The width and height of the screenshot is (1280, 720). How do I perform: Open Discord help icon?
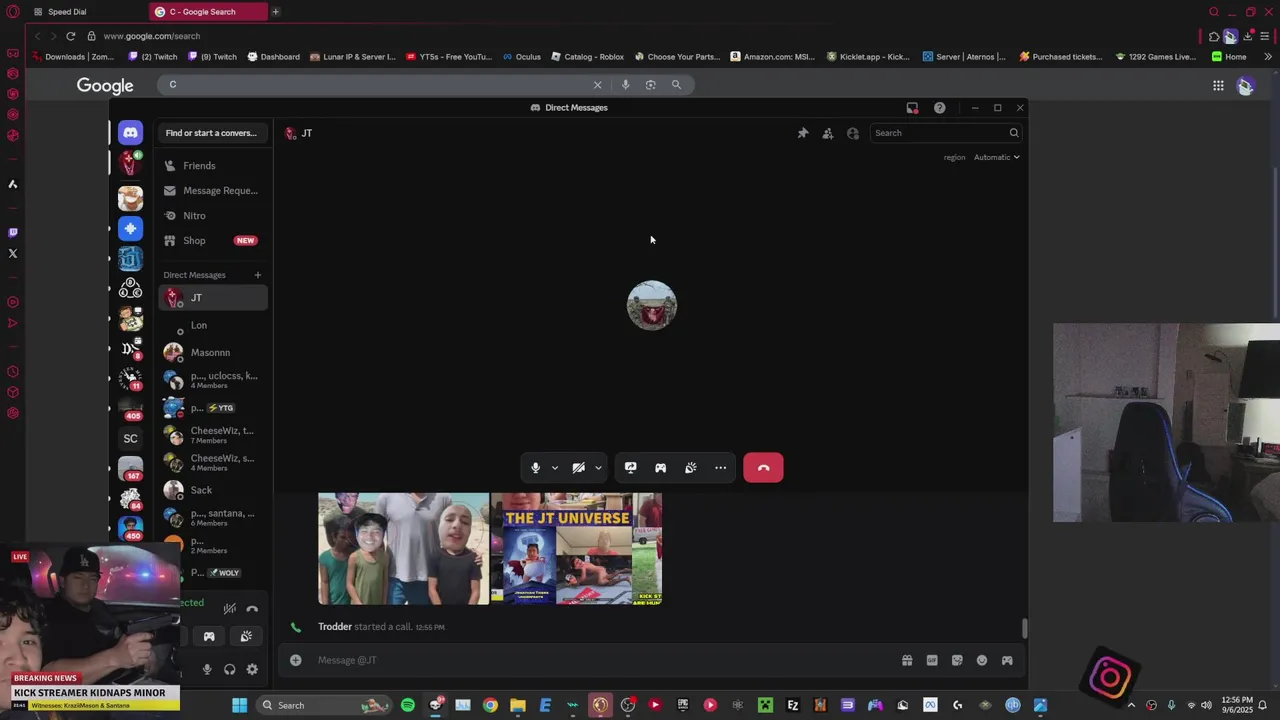click(x=940, y=108)
